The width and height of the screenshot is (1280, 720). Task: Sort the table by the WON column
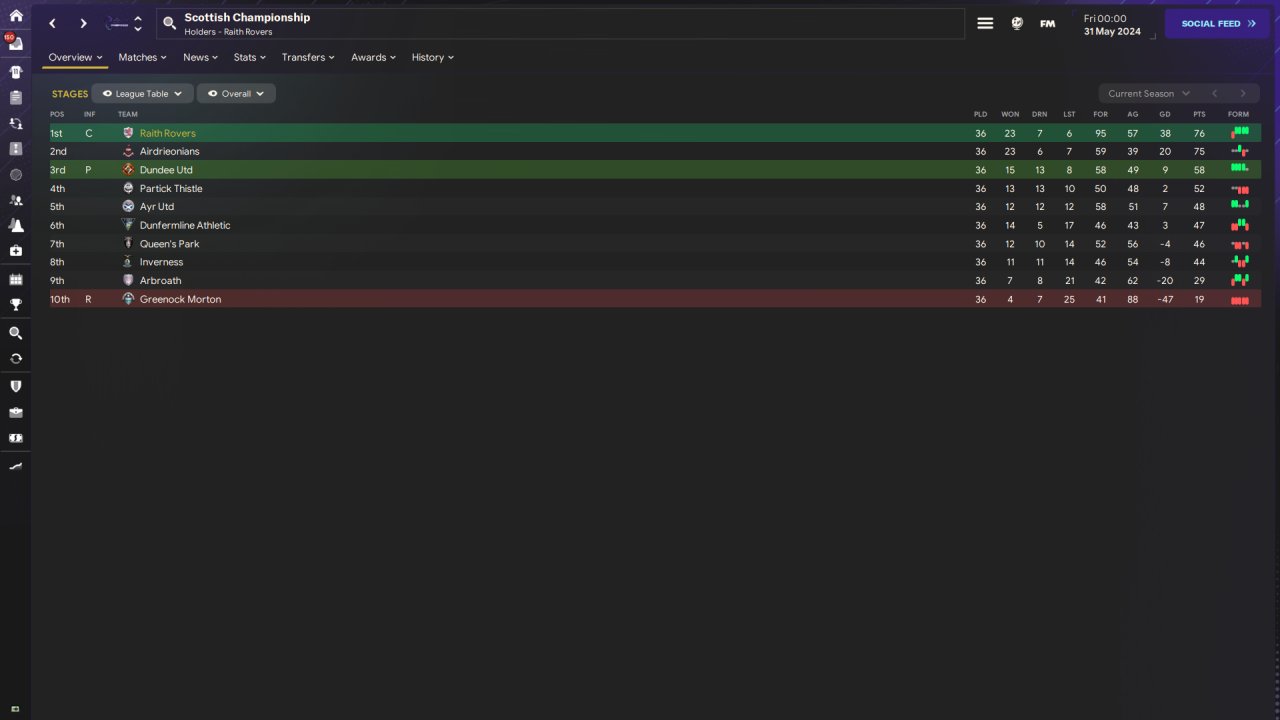[x=1010, y=114]
